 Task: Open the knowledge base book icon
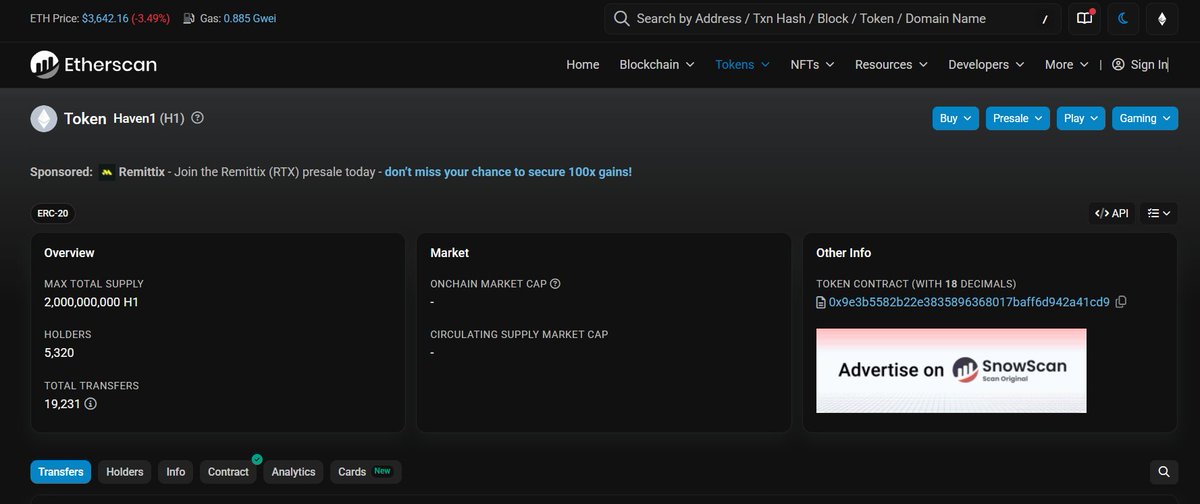[1085, 19]
